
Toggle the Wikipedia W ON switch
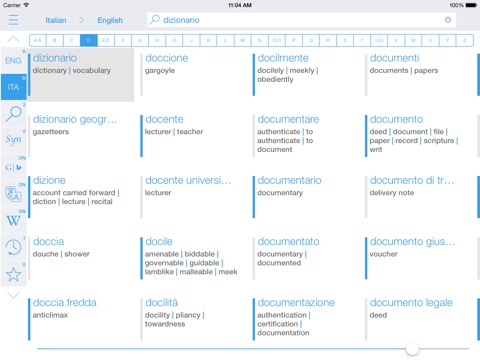click(x=14, y=220)
